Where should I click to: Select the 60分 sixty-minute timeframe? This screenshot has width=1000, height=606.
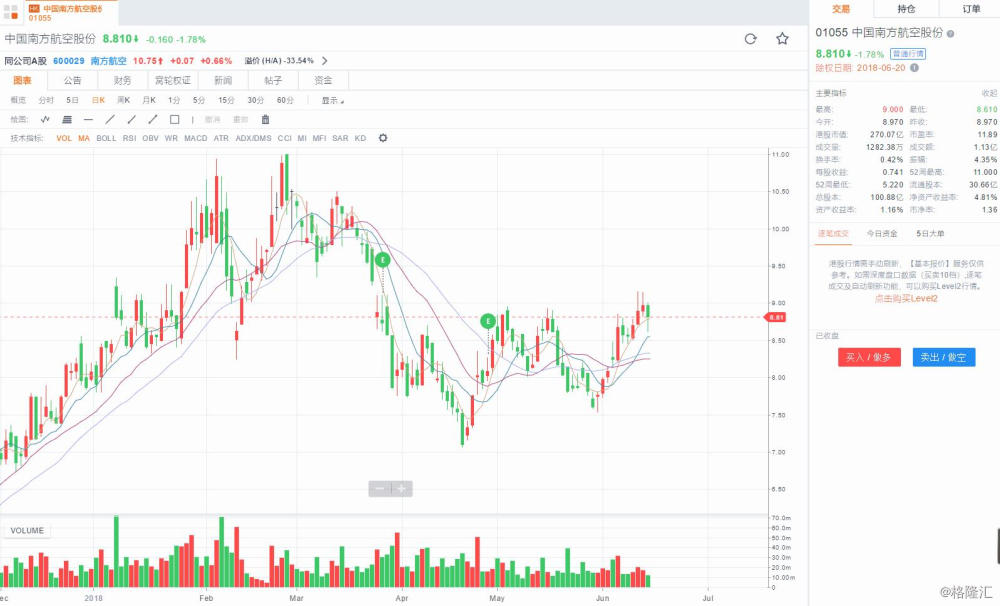point(285,100)
